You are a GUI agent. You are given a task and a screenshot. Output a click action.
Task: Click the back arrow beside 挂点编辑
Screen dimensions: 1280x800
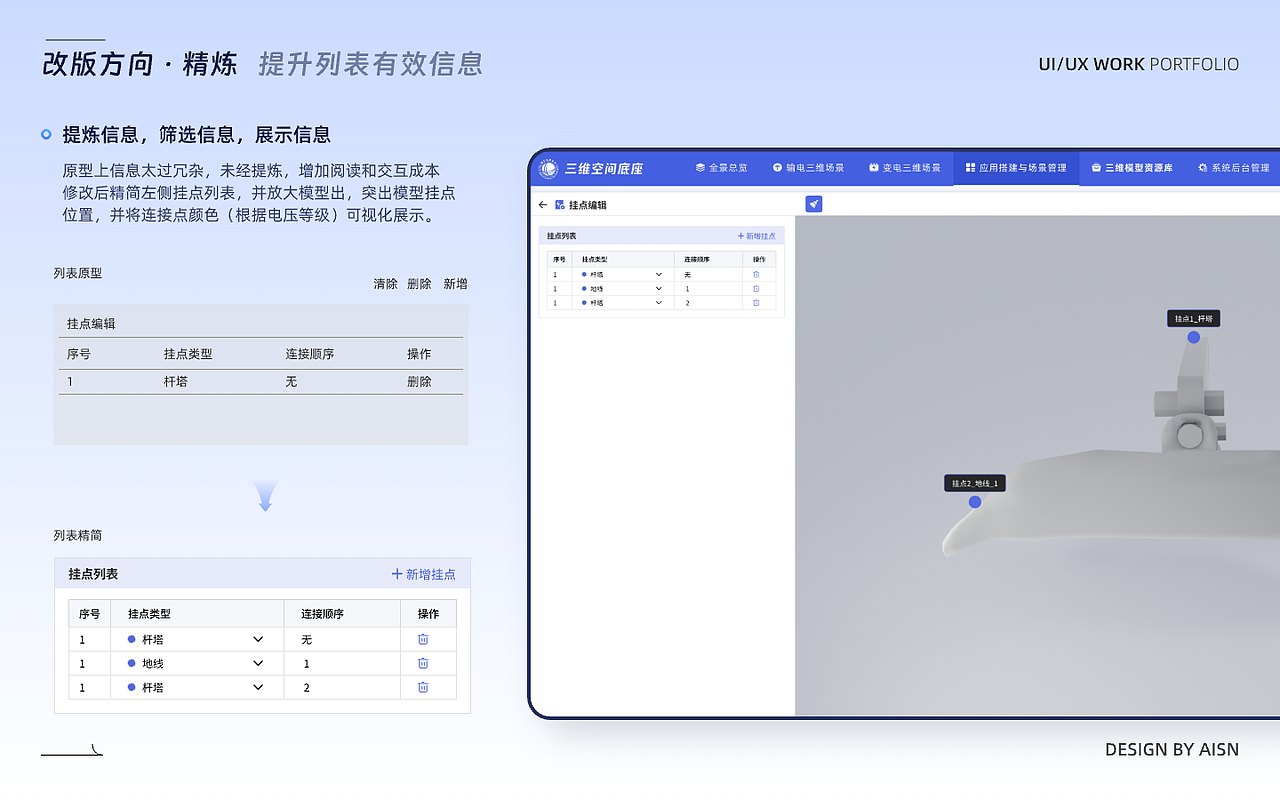[x=544, y=204]
